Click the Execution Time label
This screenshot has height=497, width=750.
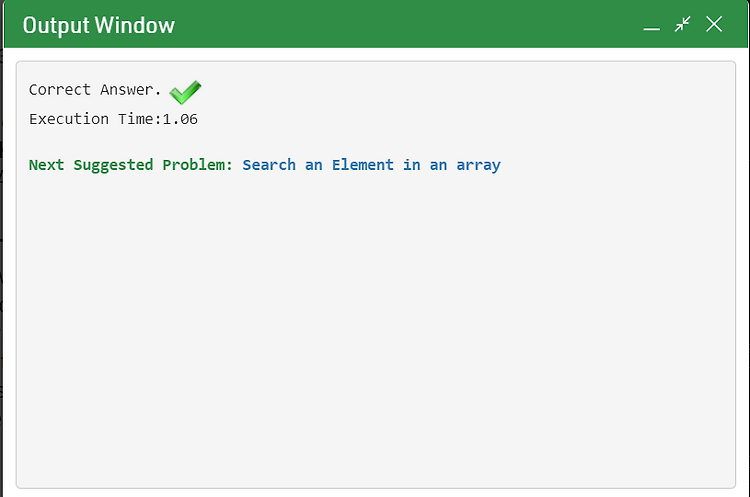click(95, 119)
